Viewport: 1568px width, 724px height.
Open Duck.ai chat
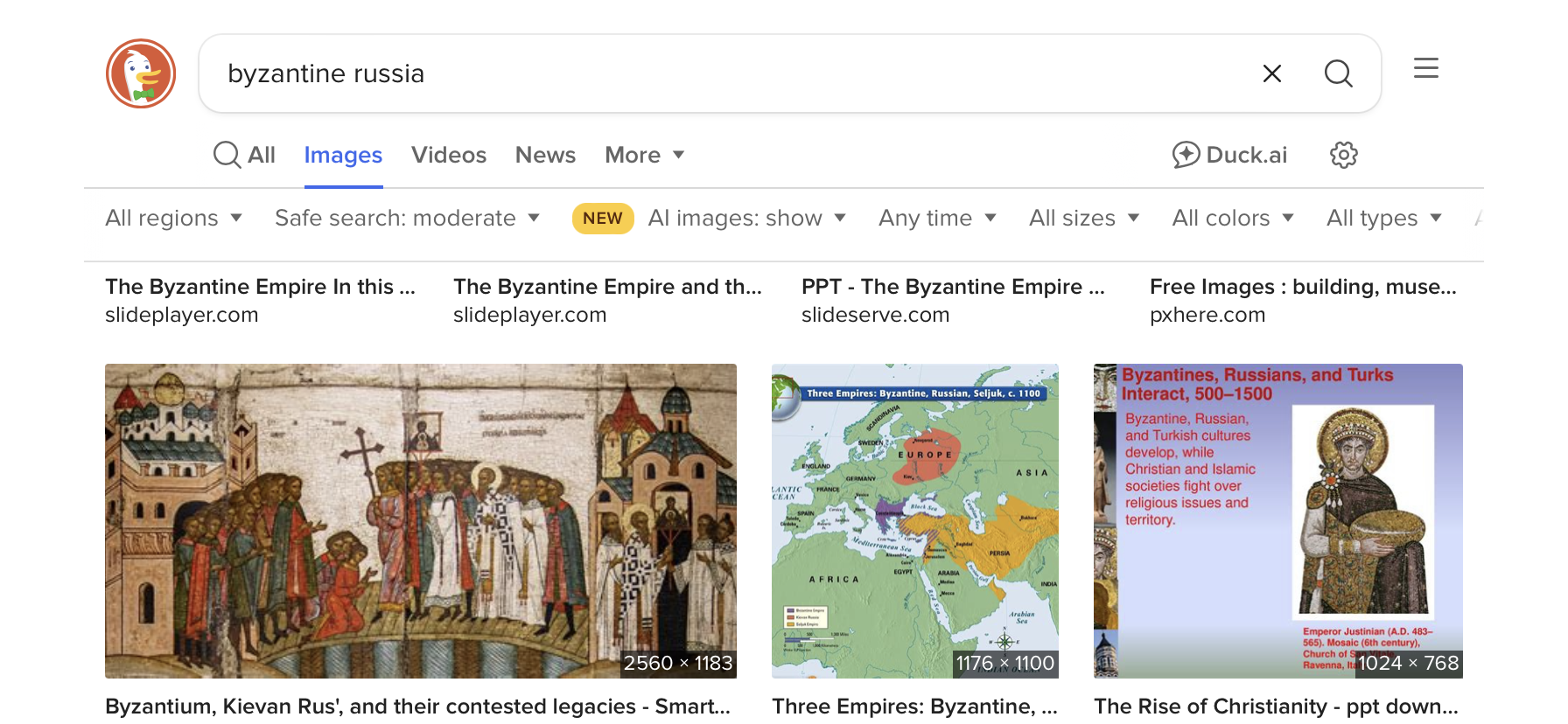tap(1229, 155)
